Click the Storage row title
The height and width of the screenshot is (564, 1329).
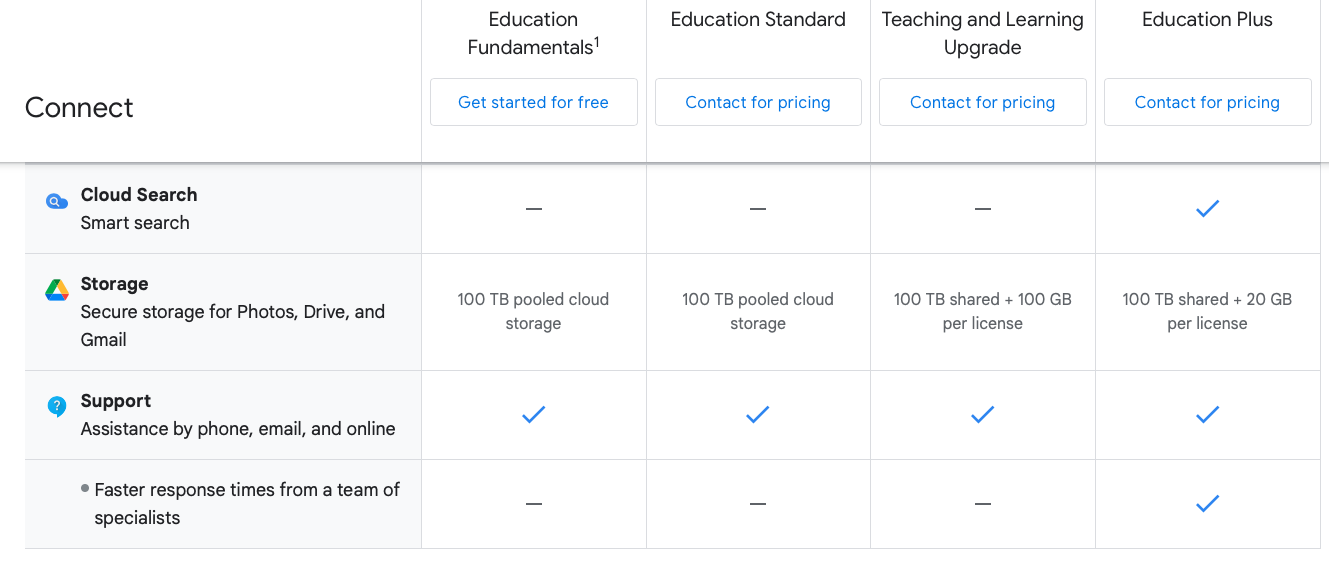[x=115, y=284]
